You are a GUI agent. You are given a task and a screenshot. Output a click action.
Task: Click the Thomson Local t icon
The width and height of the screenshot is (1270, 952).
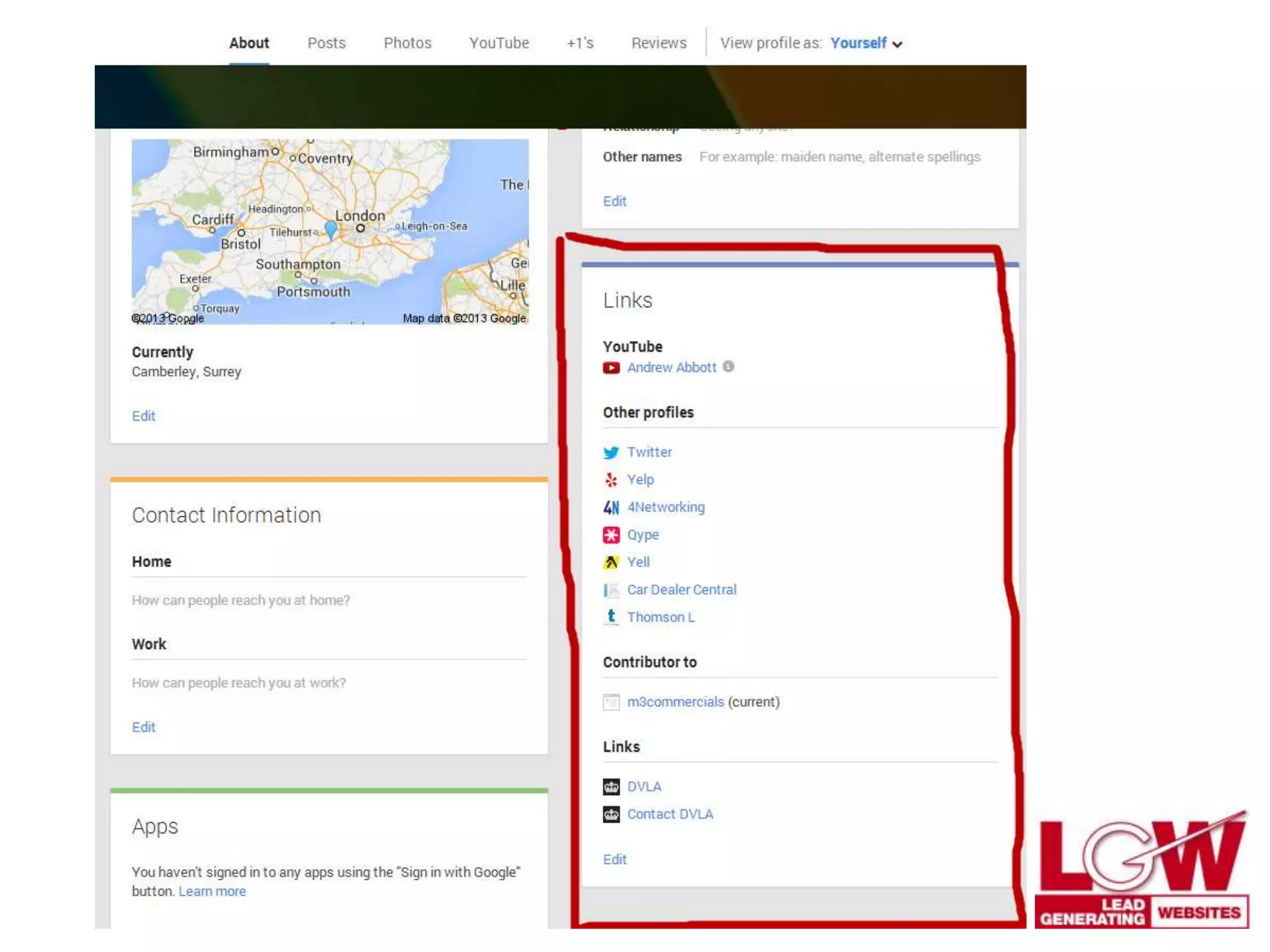[611, 617]
